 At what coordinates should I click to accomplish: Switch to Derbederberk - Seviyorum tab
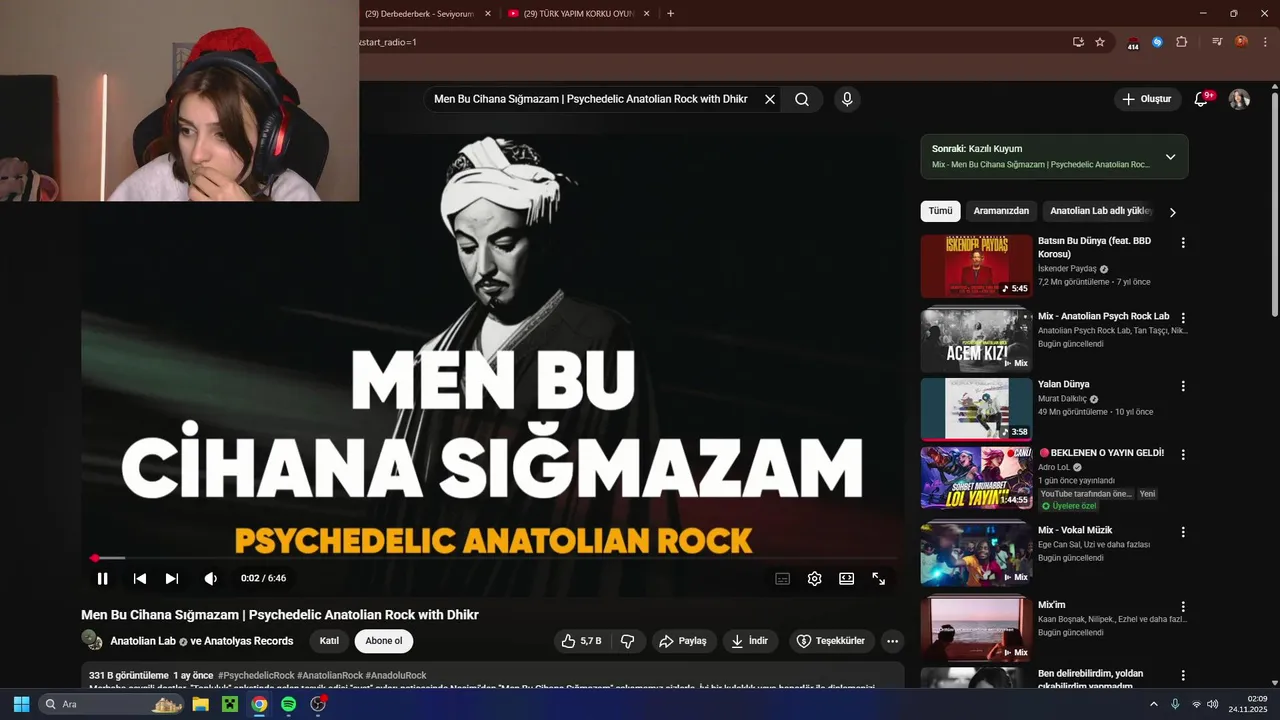tap(419, 14)
